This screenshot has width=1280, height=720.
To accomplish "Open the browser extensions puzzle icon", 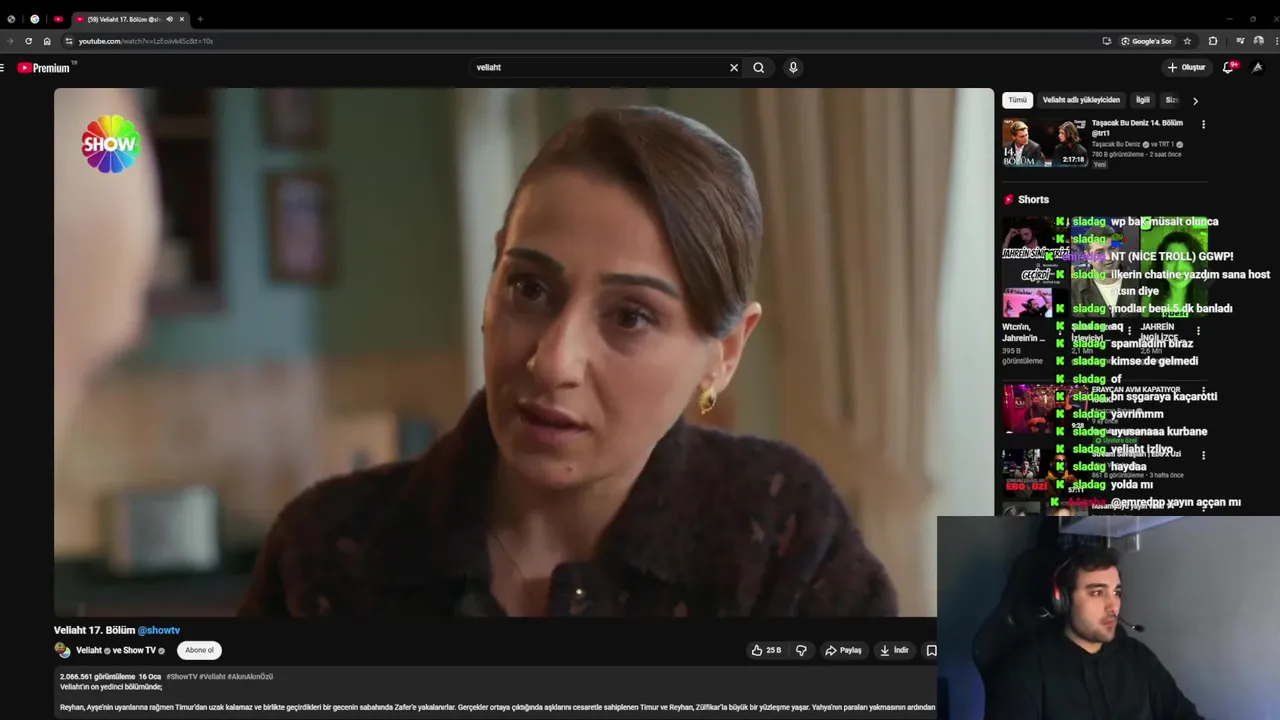I will (1213, 41).
